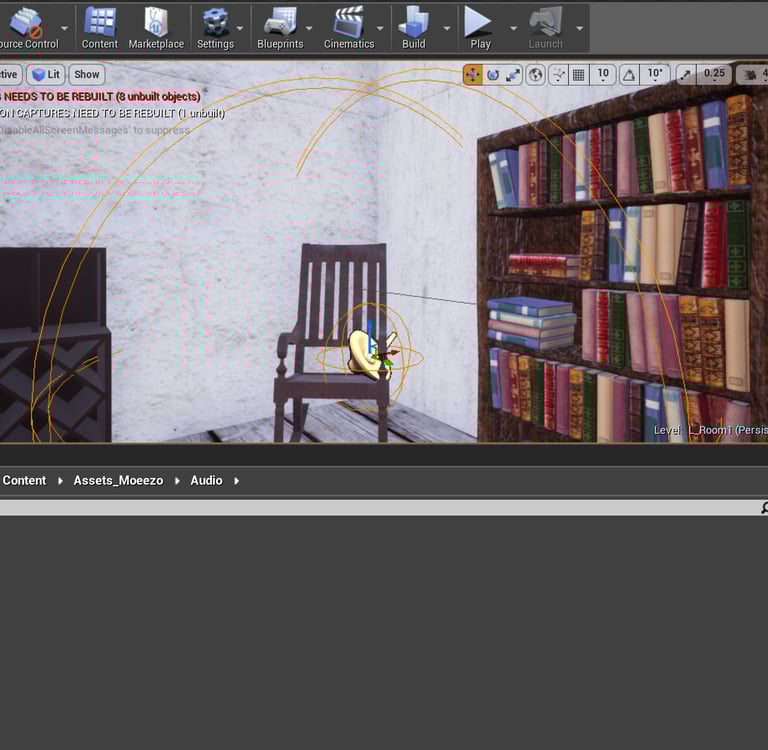The width and height of the screenshot is (768, 750).
Task: Click the 'CAPTURES NEED TO BE REBUILT' message
Action: (112, 113)
